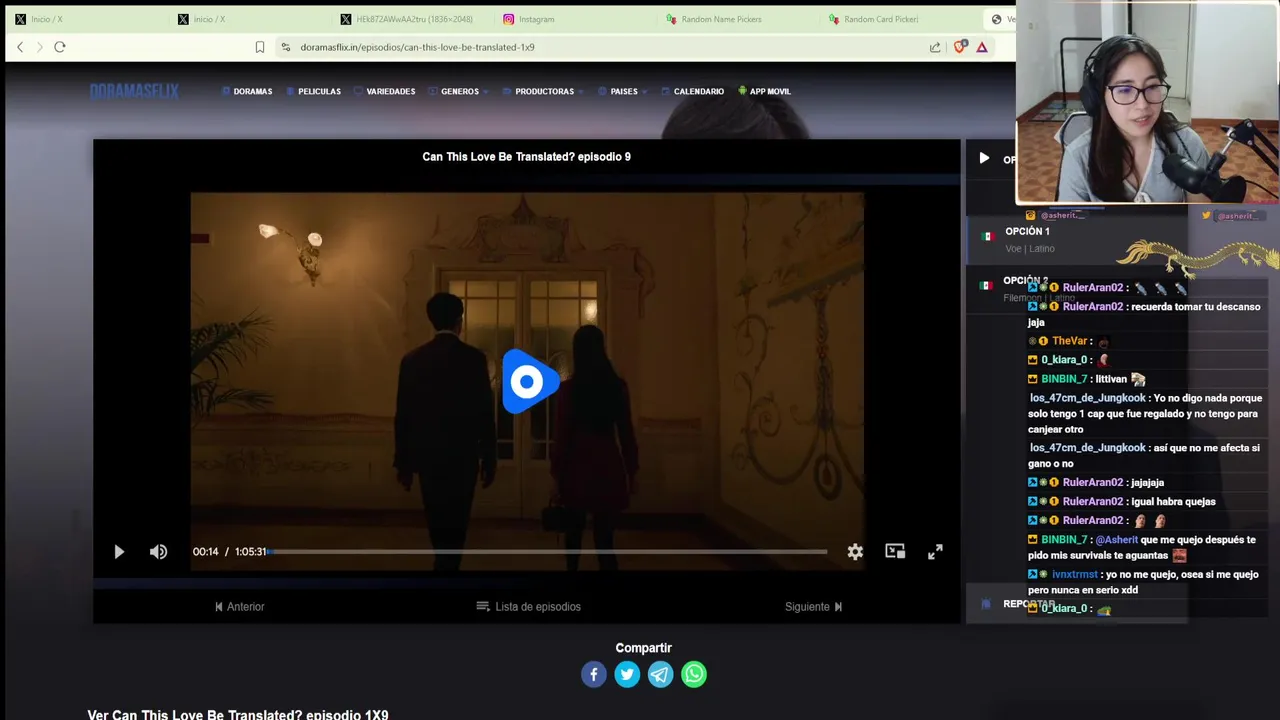
Task: Expand the GENEROS dropdown
Action: tap(459, 91)
